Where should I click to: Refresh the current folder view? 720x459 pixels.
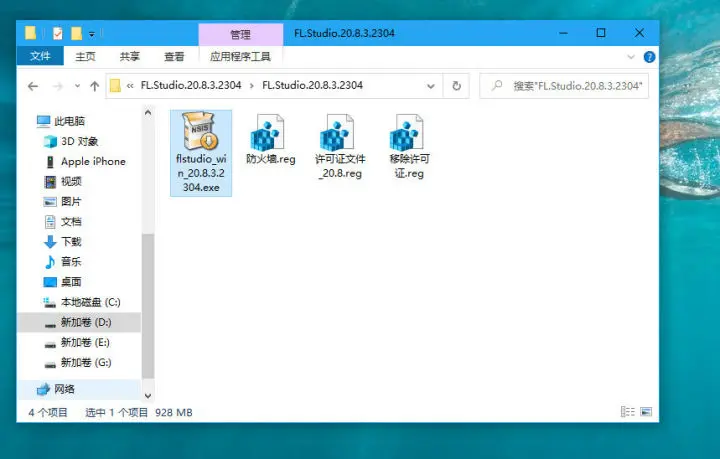coord(456,86)
